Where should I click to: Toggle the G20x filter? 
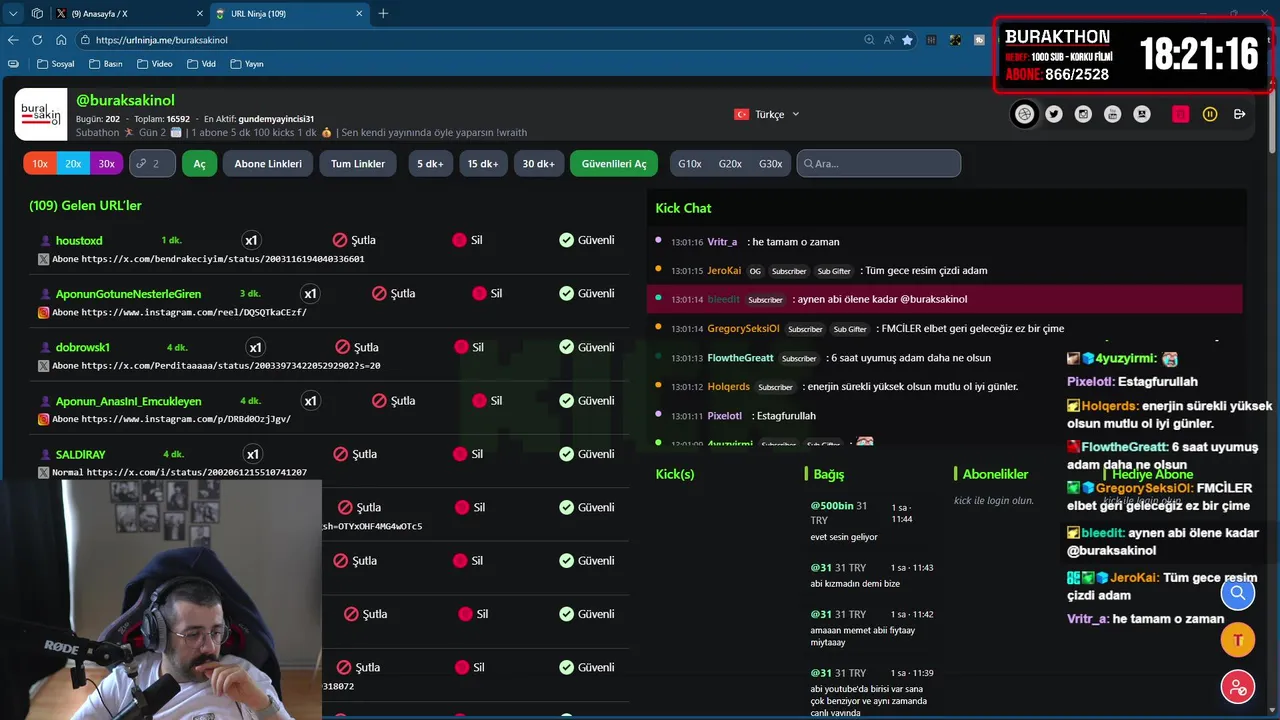point(730,163)
